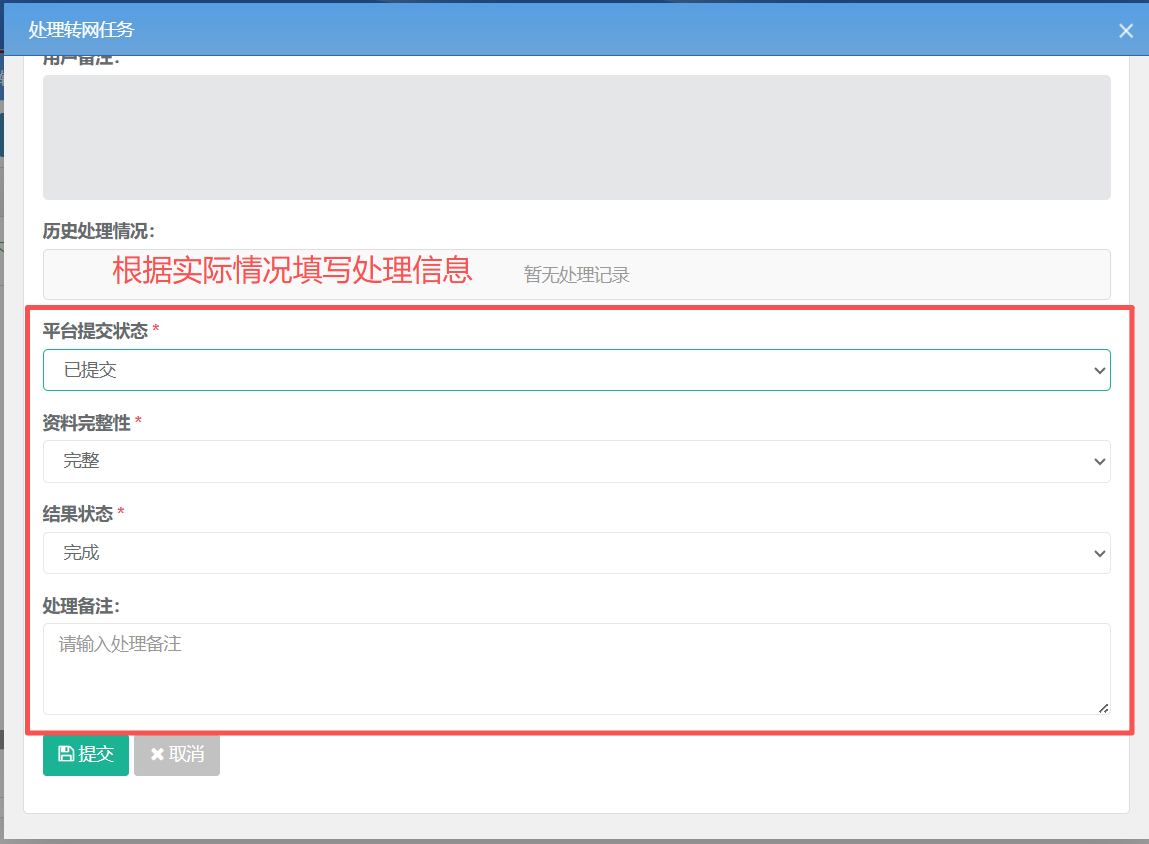The image size is (1149, 844).
Task: Click the 历史处理情况 section label
Action: pos(98,231)
